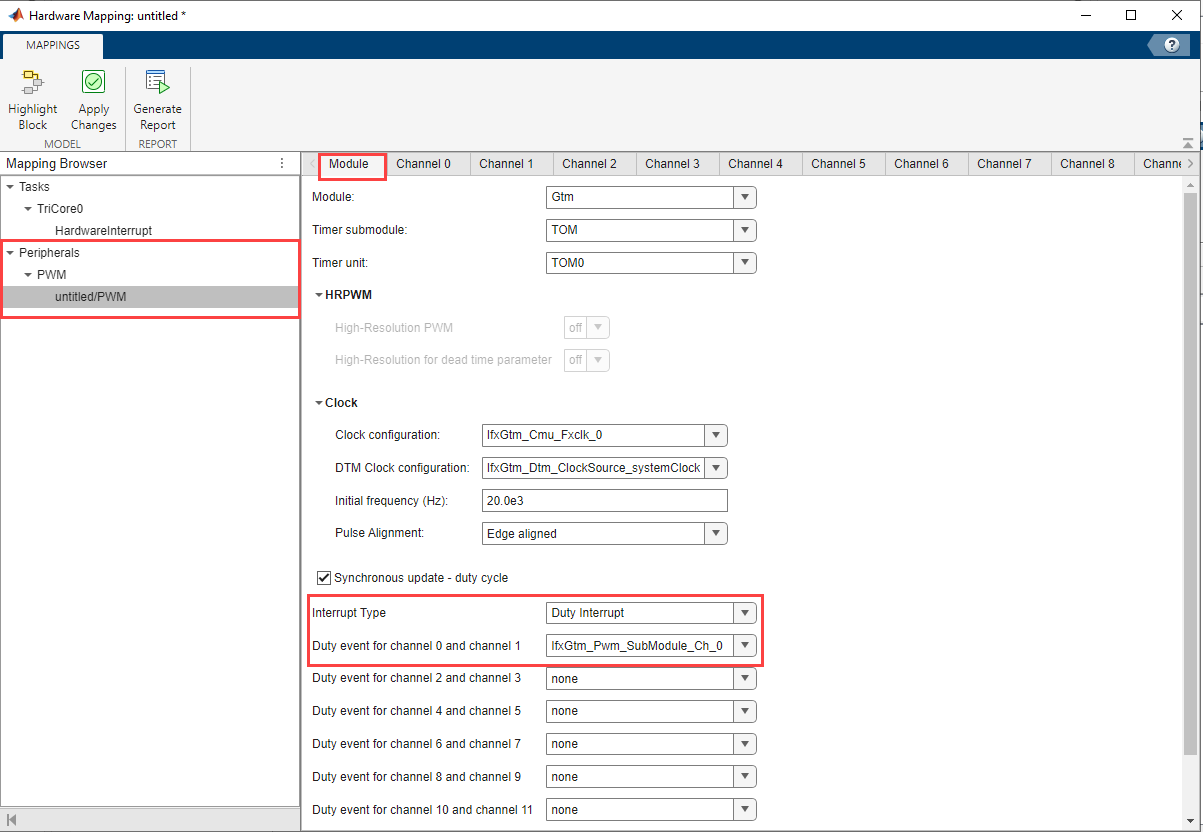1203x832 pixels.
Task: Toggle Synchronous update - duty cycle checkbox
Action: point(324,578)
